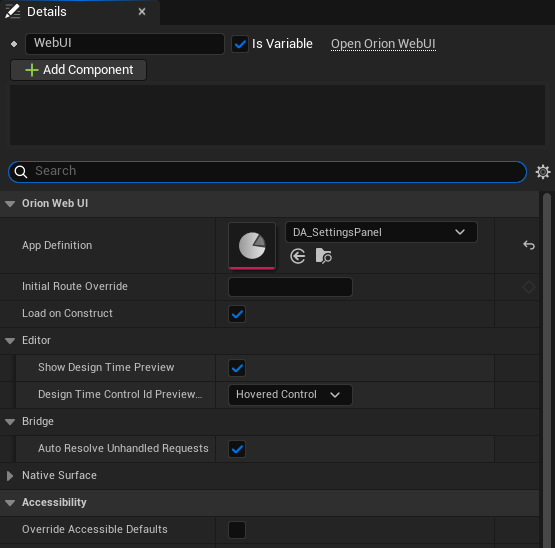Click the Details panel pencil icon
555x548 pixels.
coord(13,11)
